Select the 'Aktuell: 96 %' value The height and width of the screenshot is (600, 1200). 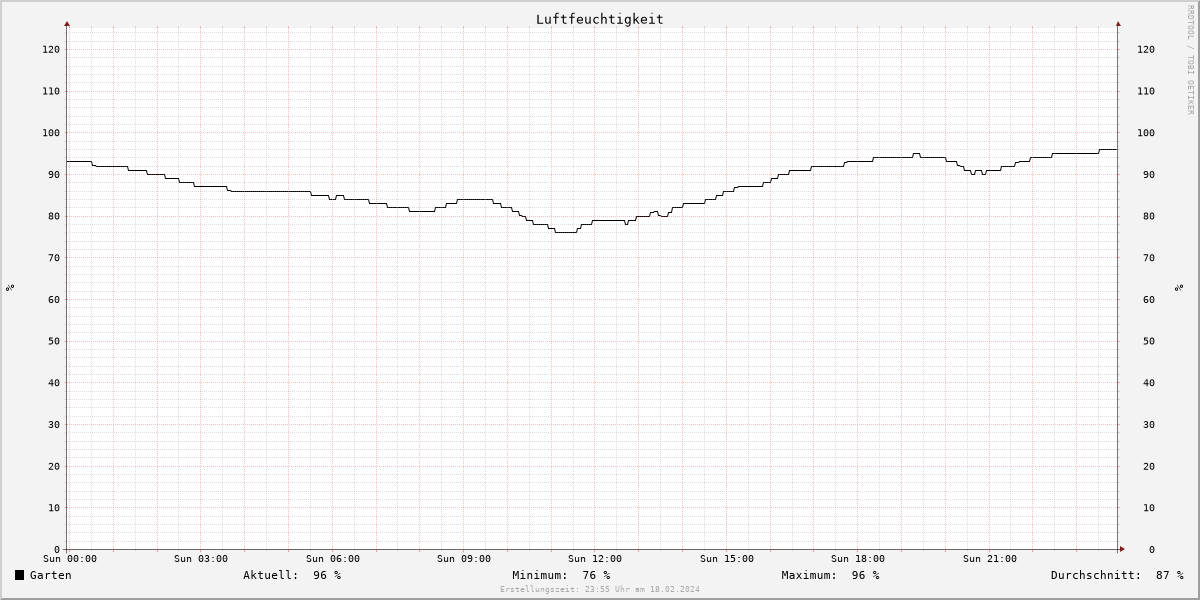point(292,575)
